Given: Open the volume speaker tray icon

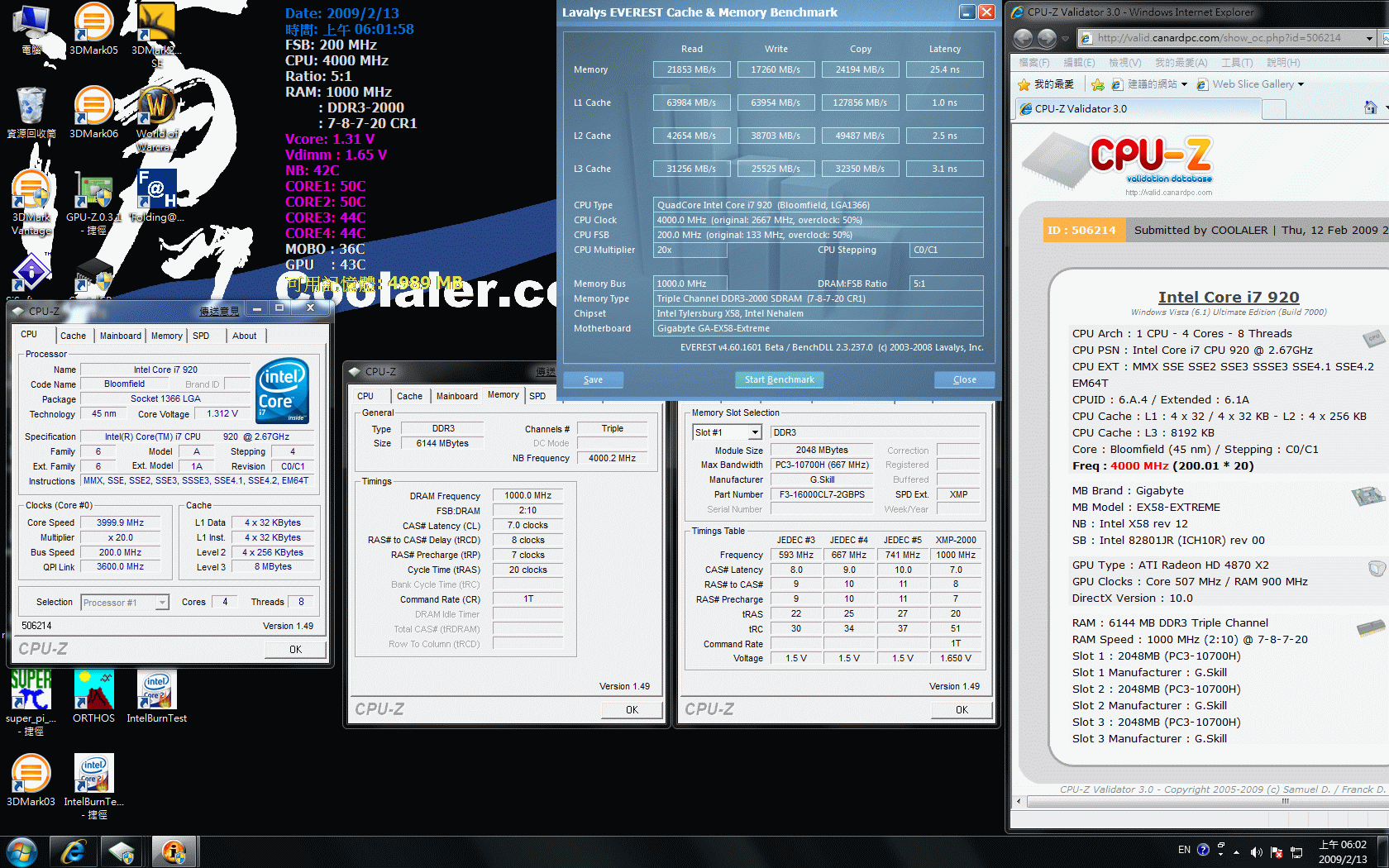Looking at the screenshot, I should 1256,851.
